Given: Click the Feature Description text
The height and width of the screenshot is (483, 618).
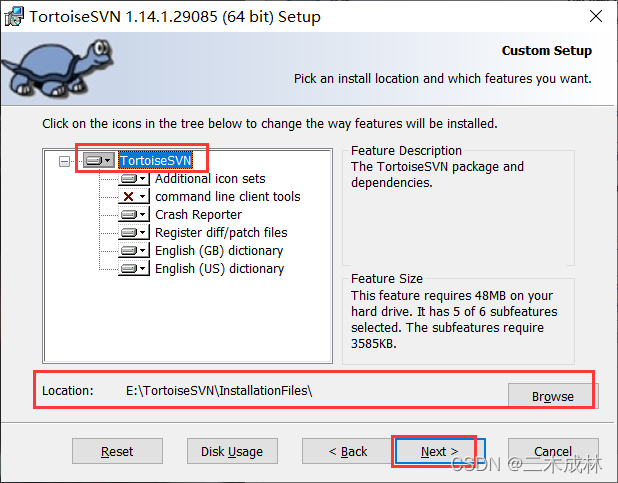Looking at the screenshot, I should (437, 175).
